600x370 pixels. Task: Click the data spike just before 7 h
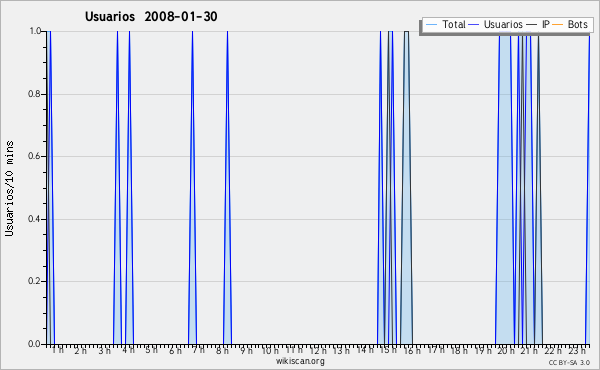[x=192, y=187]
